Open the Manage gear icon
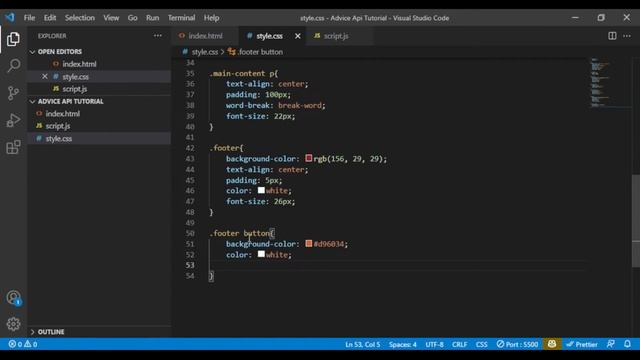 click(13, 324)
